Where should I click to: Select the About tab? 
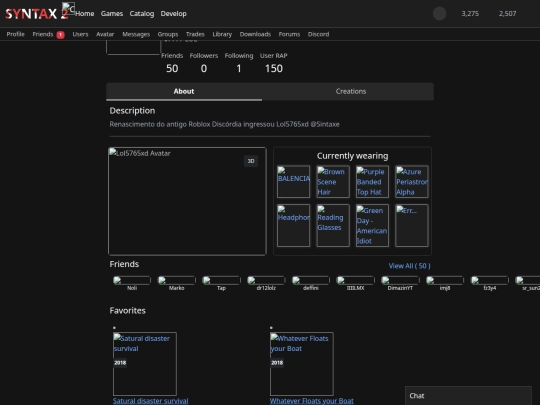click(x=184, y=91)
